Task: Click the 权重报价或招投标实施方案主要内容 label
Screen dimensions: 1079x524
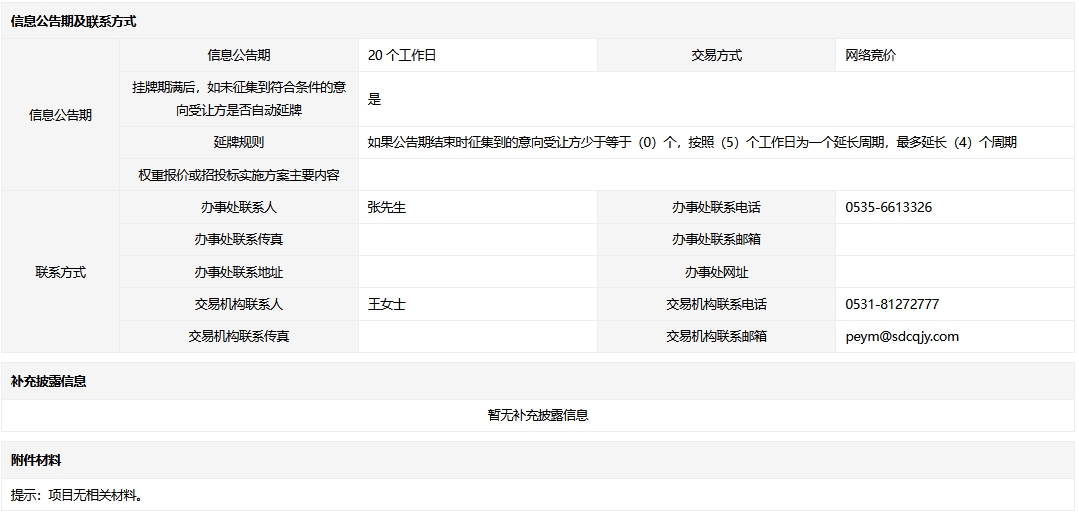Action: [x=238, y=175]
